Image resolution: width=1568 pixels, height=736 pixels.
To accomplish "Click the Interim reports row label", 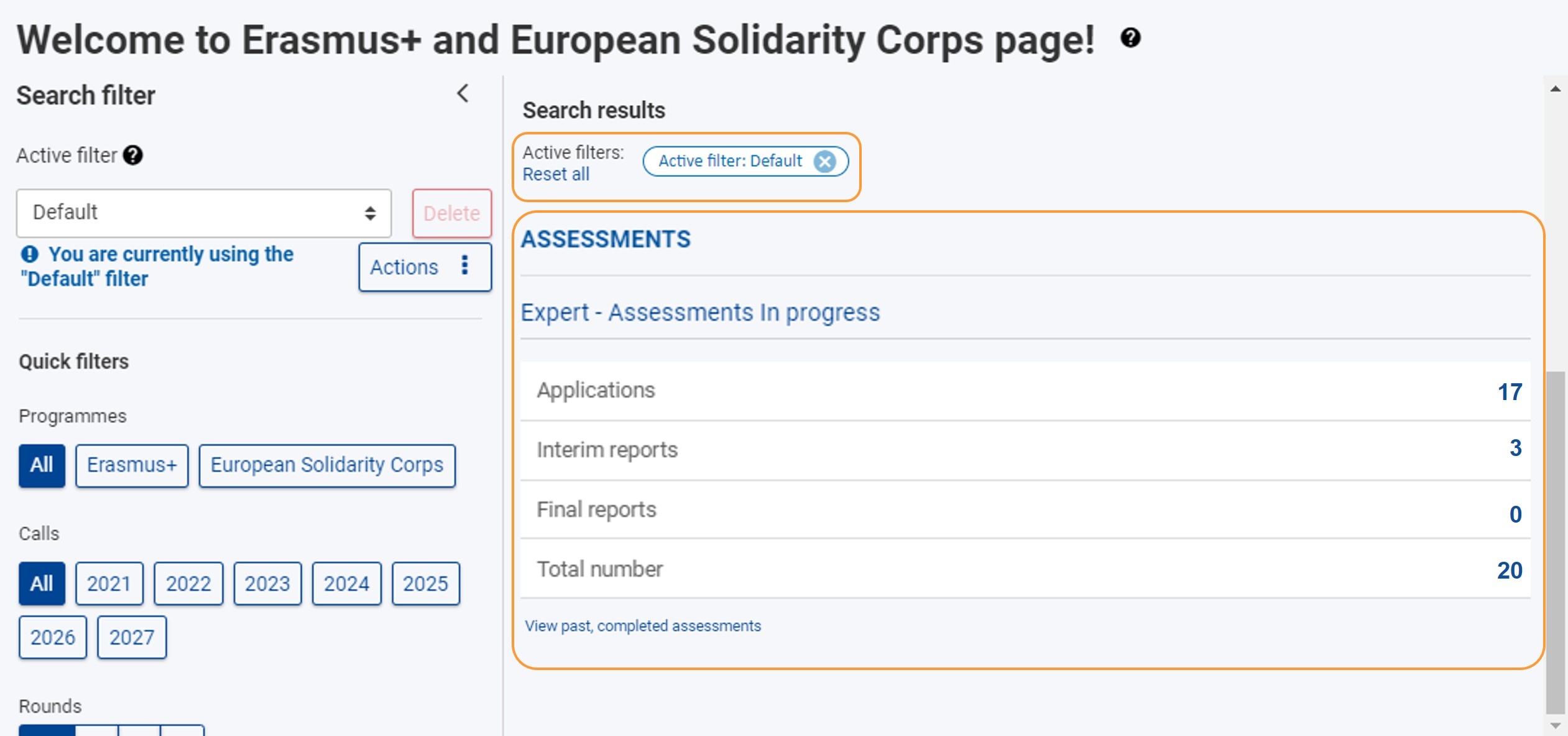I will click(607, 450).
